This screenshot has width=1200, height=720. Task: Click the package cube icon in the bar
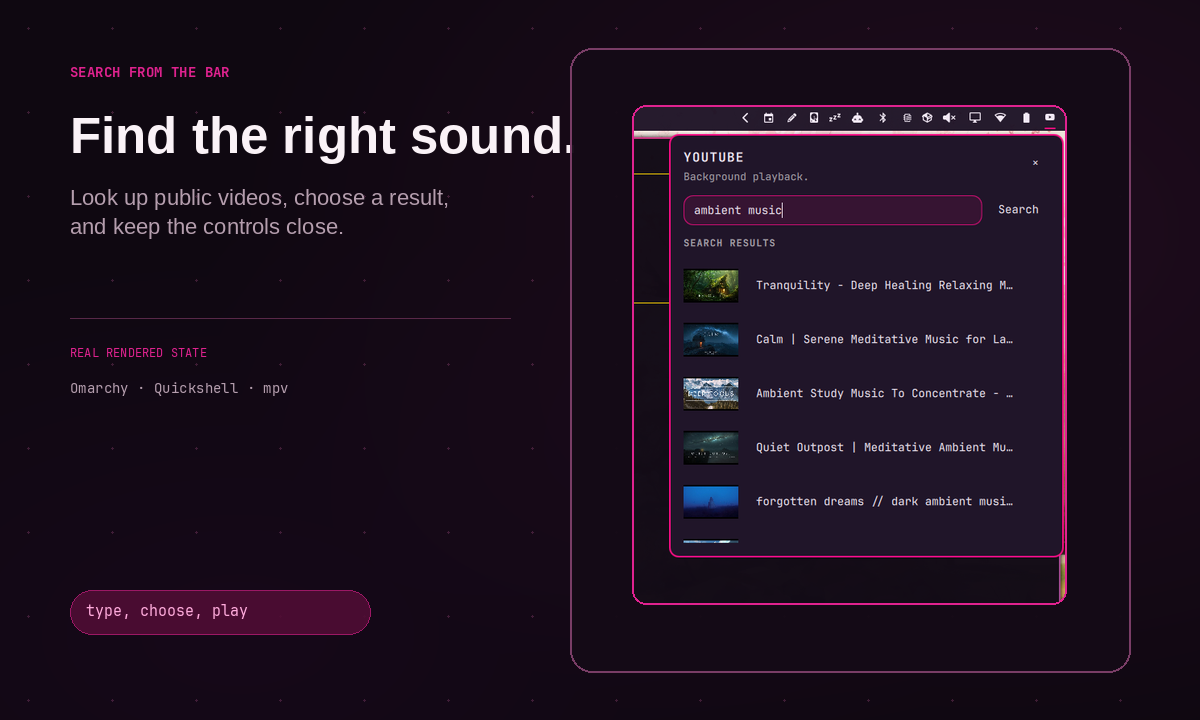927,118
